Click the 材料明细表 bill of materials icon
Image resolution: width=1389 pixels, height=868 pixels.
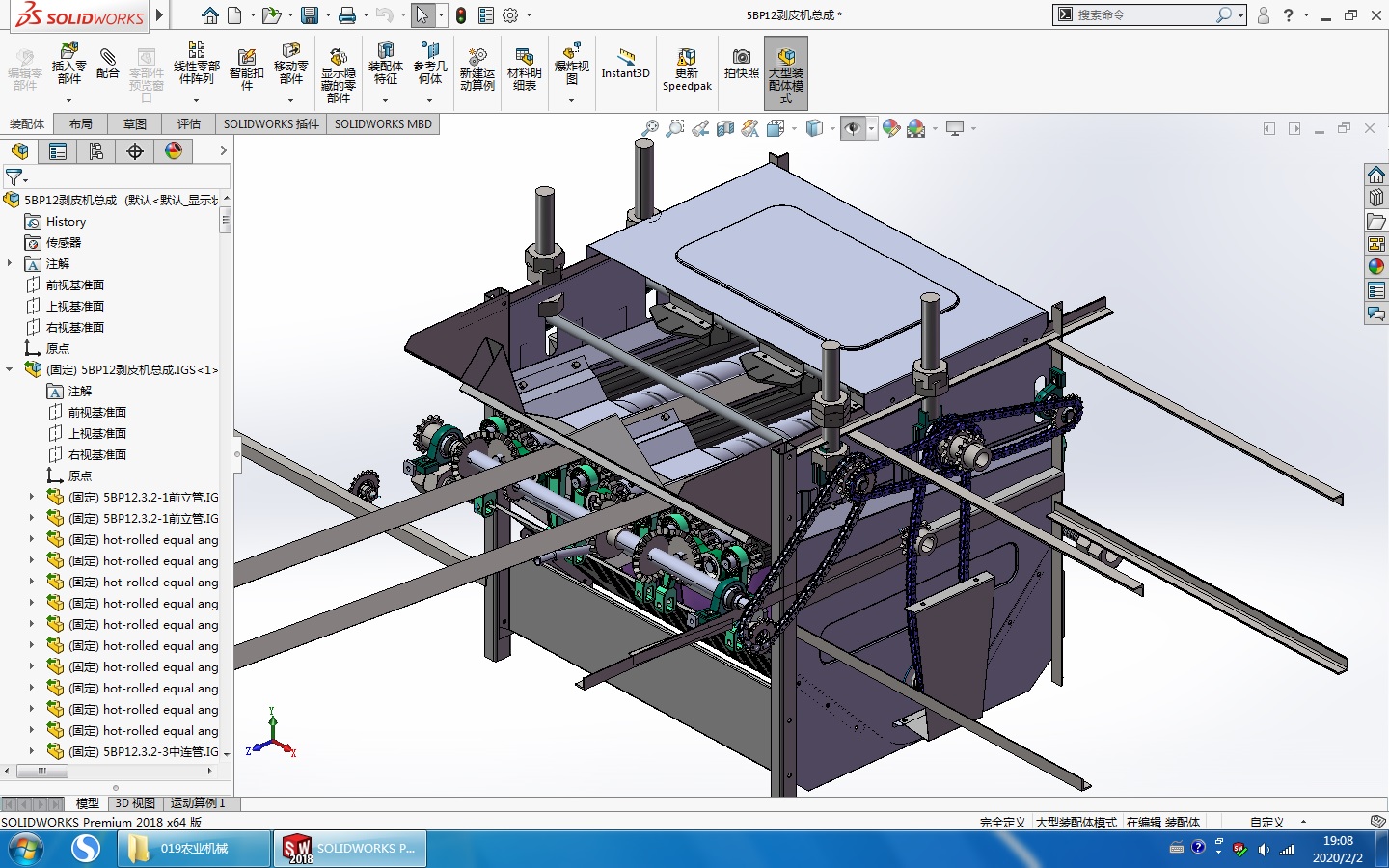[524, 69]
